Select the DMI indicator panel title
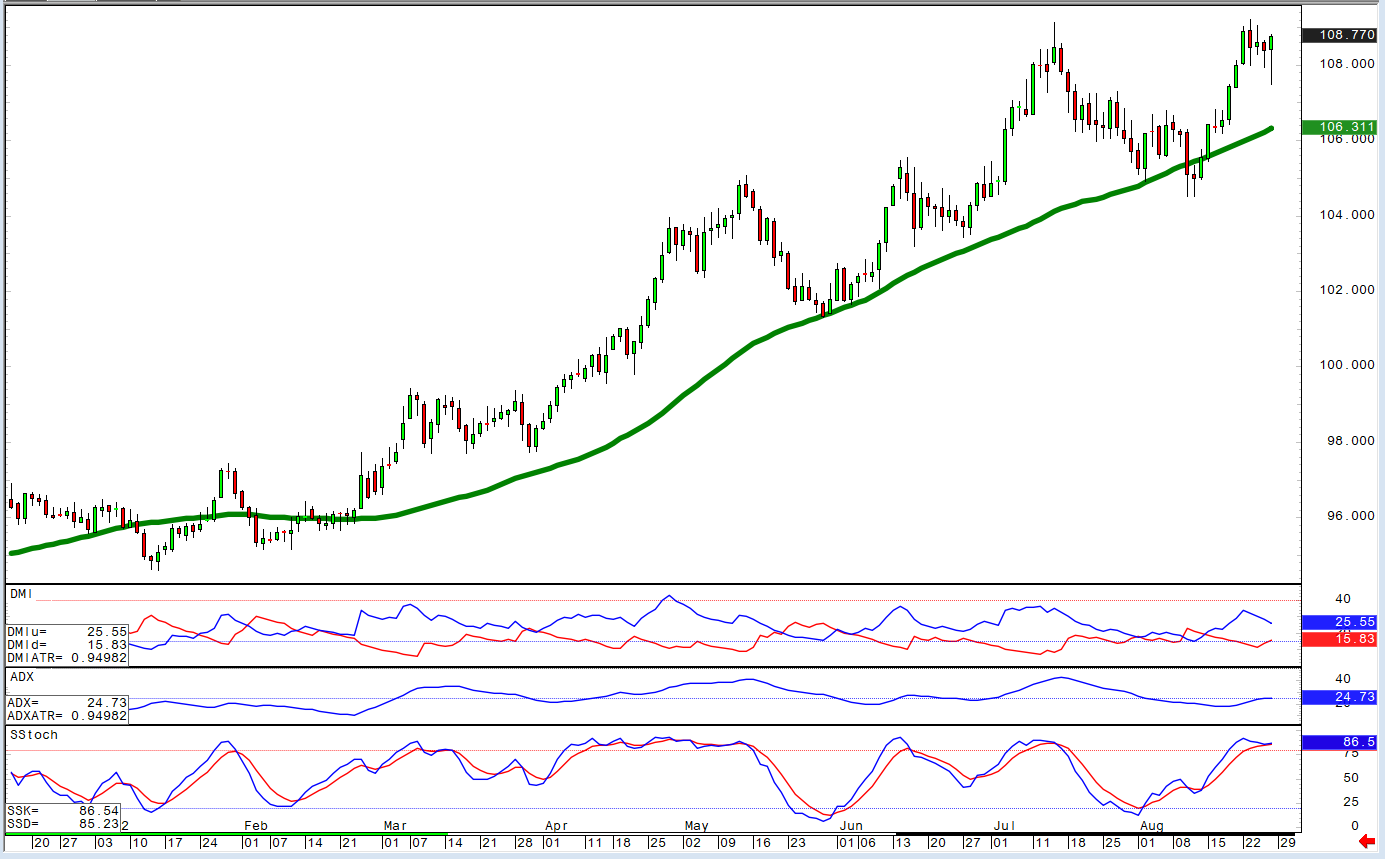Image resolution: width=1385 pixels, height=859 pixels. pyautogui.click(x=21, y=594)
